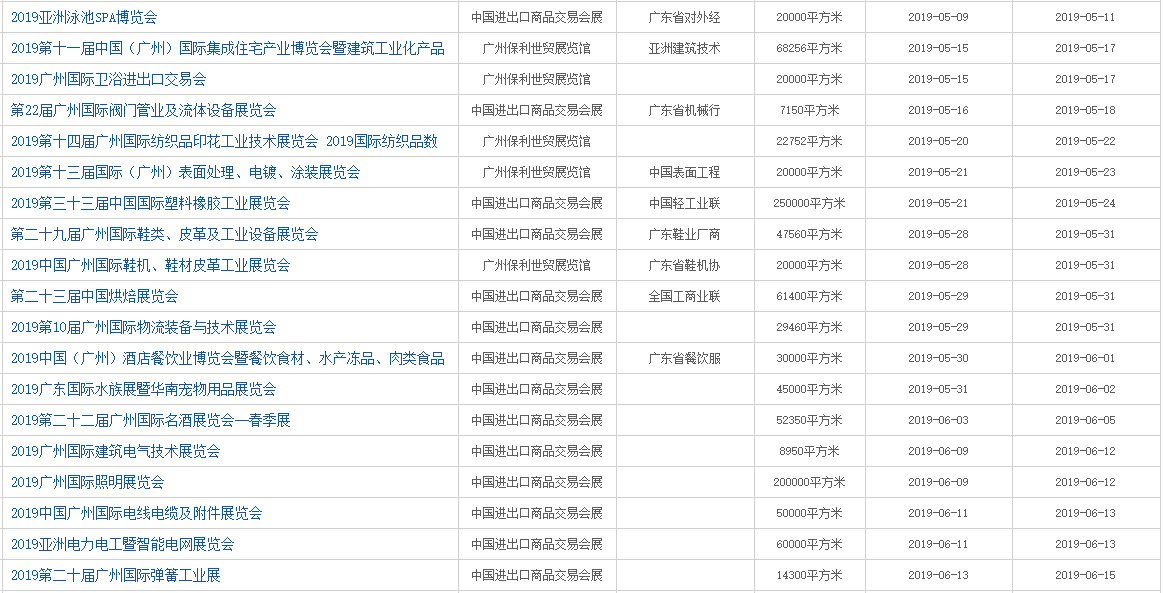The image size is (1164, 593).
Task: Open 2019广东国际水族展暨华南宠物用品展览会 link
Action: [143, 390]
